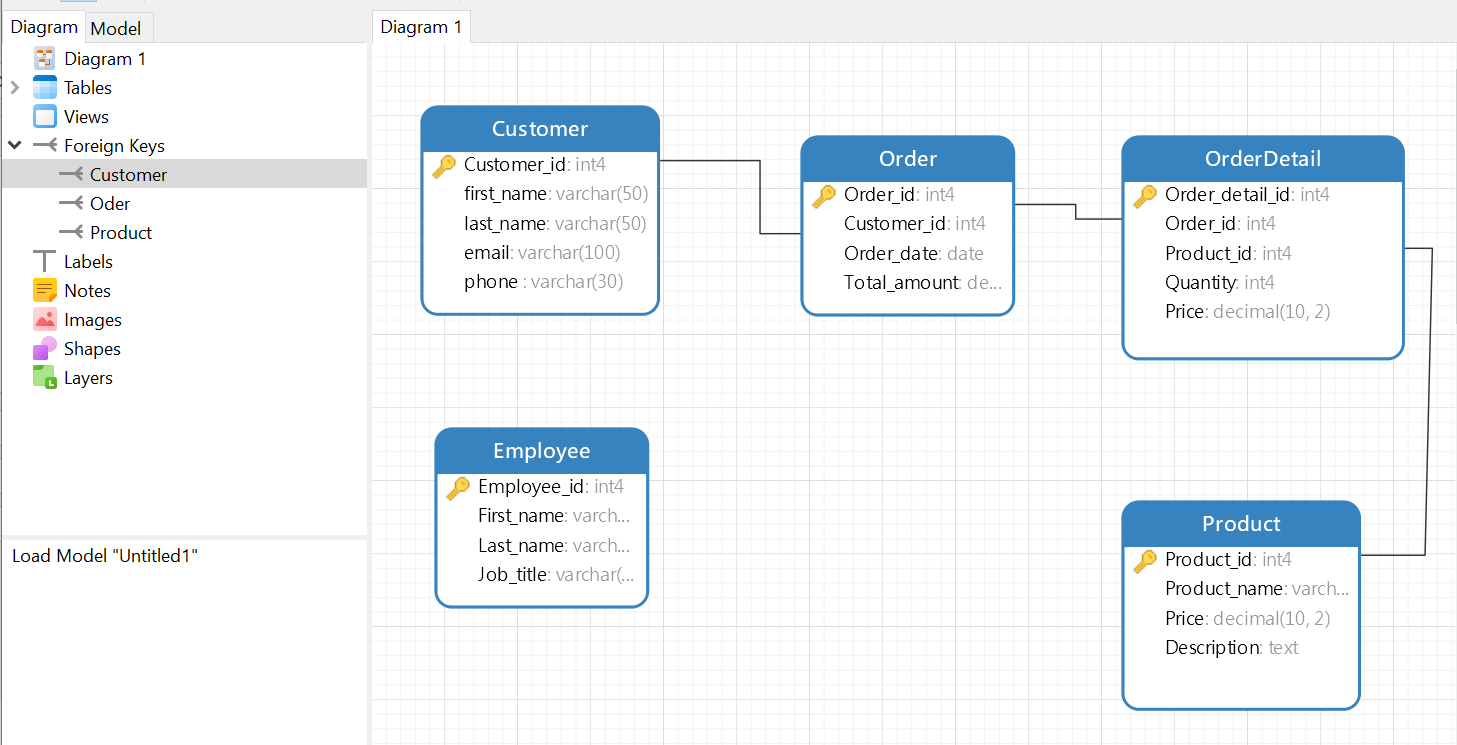Select the Customer foreign key item

[128, 175]
